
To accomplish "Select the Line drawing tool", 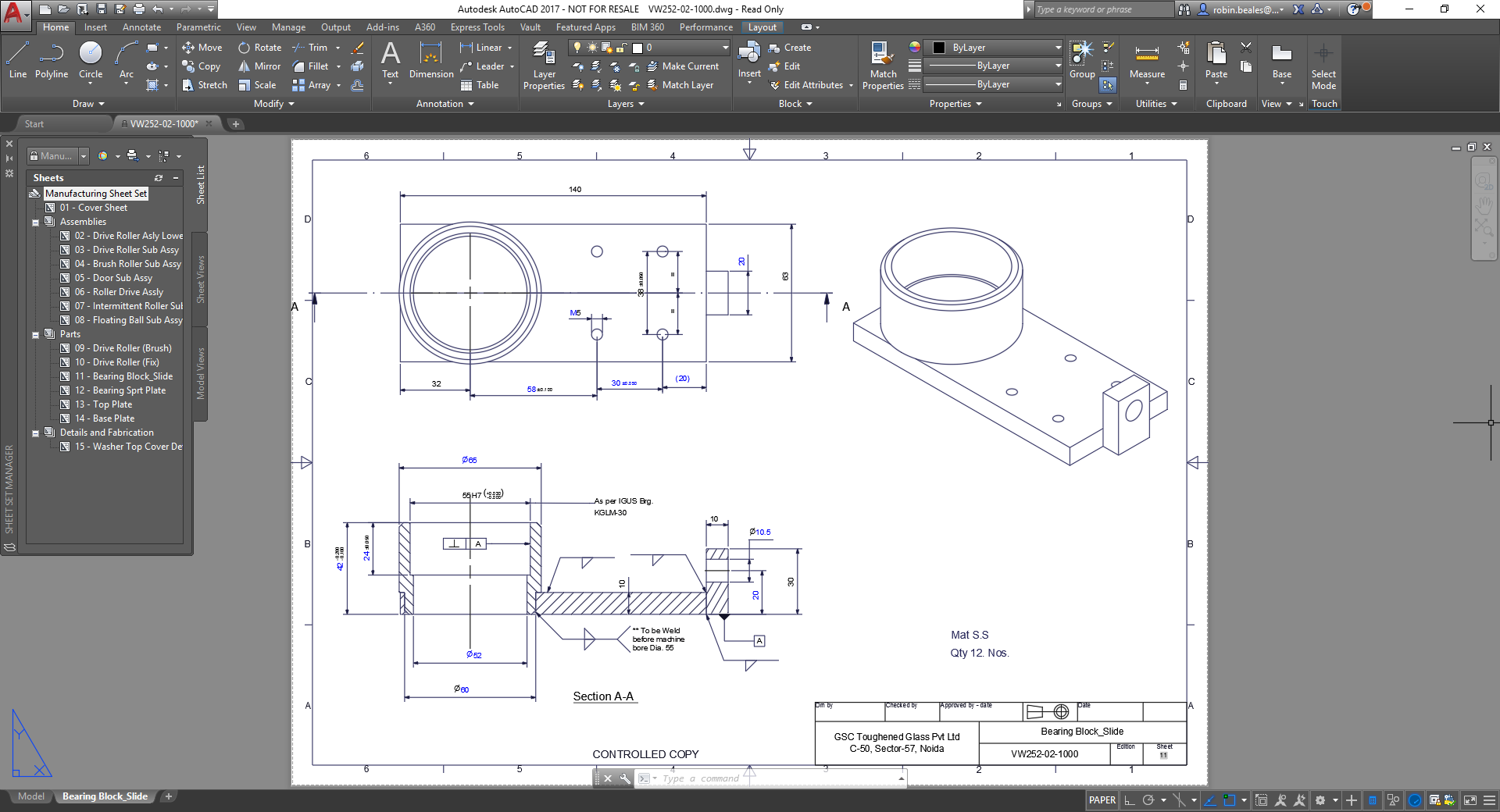I will coord(17,61).
